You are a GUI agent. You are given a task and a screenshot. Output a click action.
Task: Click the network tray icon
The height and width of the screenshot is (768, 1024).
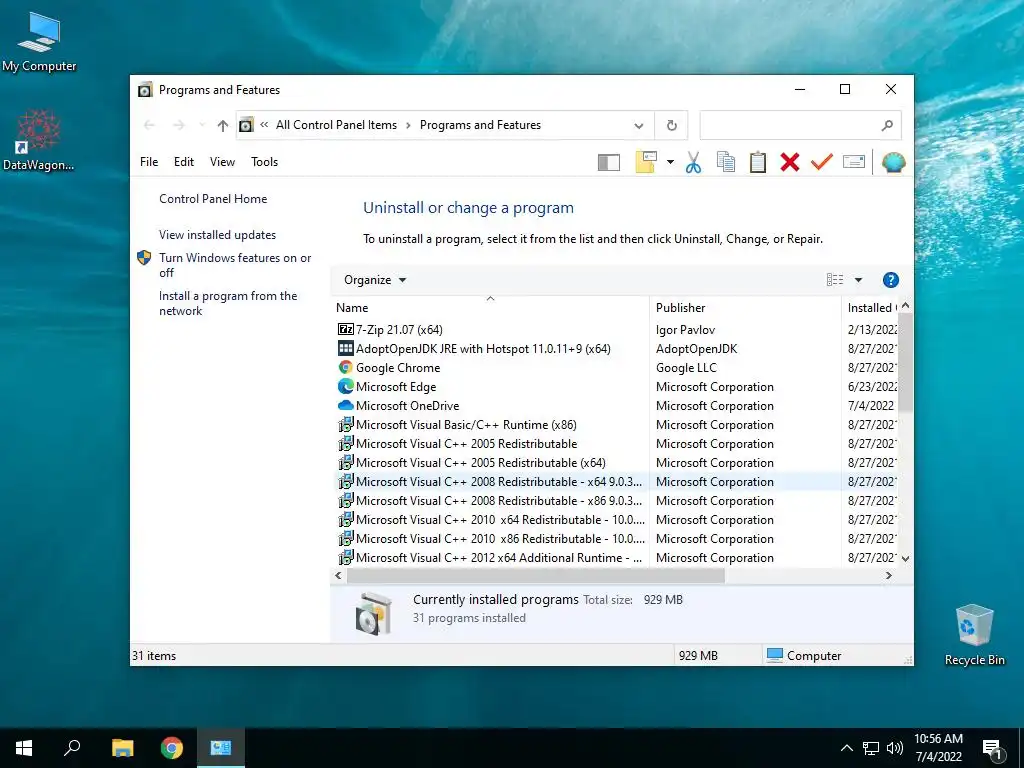871,748
